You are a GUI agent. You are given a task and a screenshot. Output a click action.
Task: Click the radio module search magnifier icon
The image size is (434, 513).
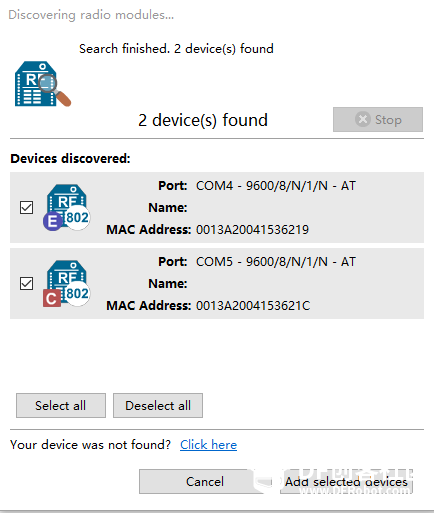[43, 84]
